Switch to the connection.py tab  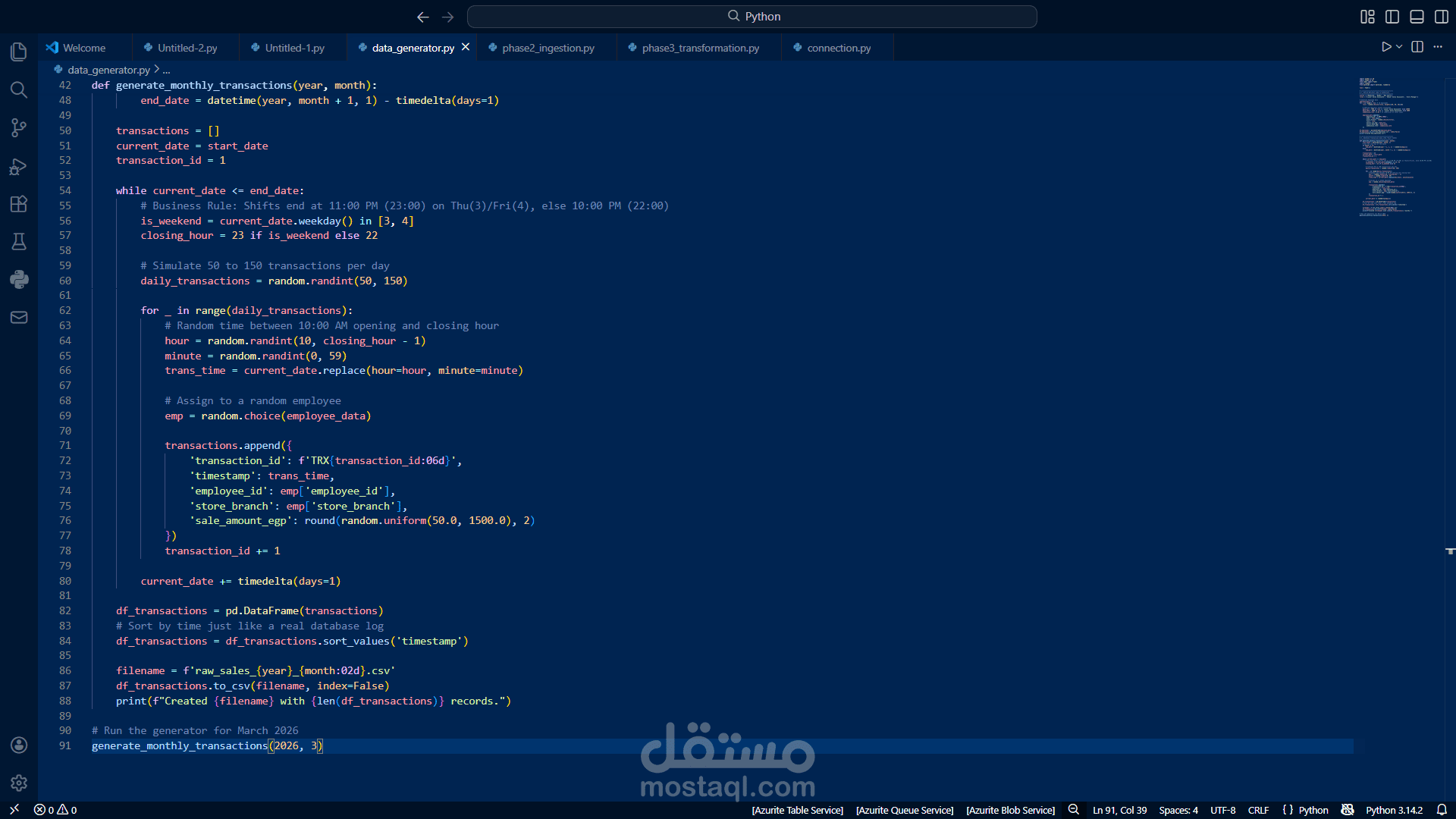[838, 48]
